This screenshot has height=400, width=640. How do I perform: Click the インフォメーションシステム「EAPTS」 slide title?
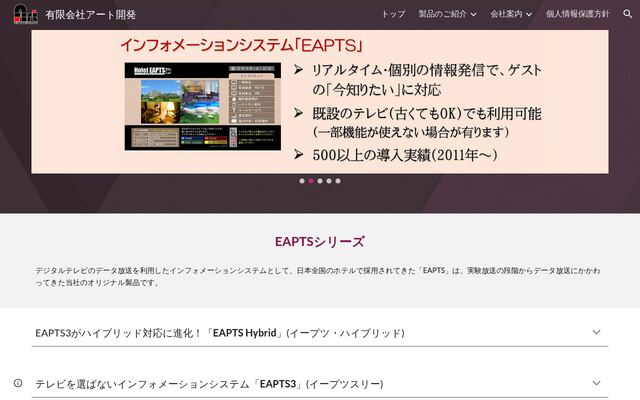pyautogui.click(x=242, y=45)
